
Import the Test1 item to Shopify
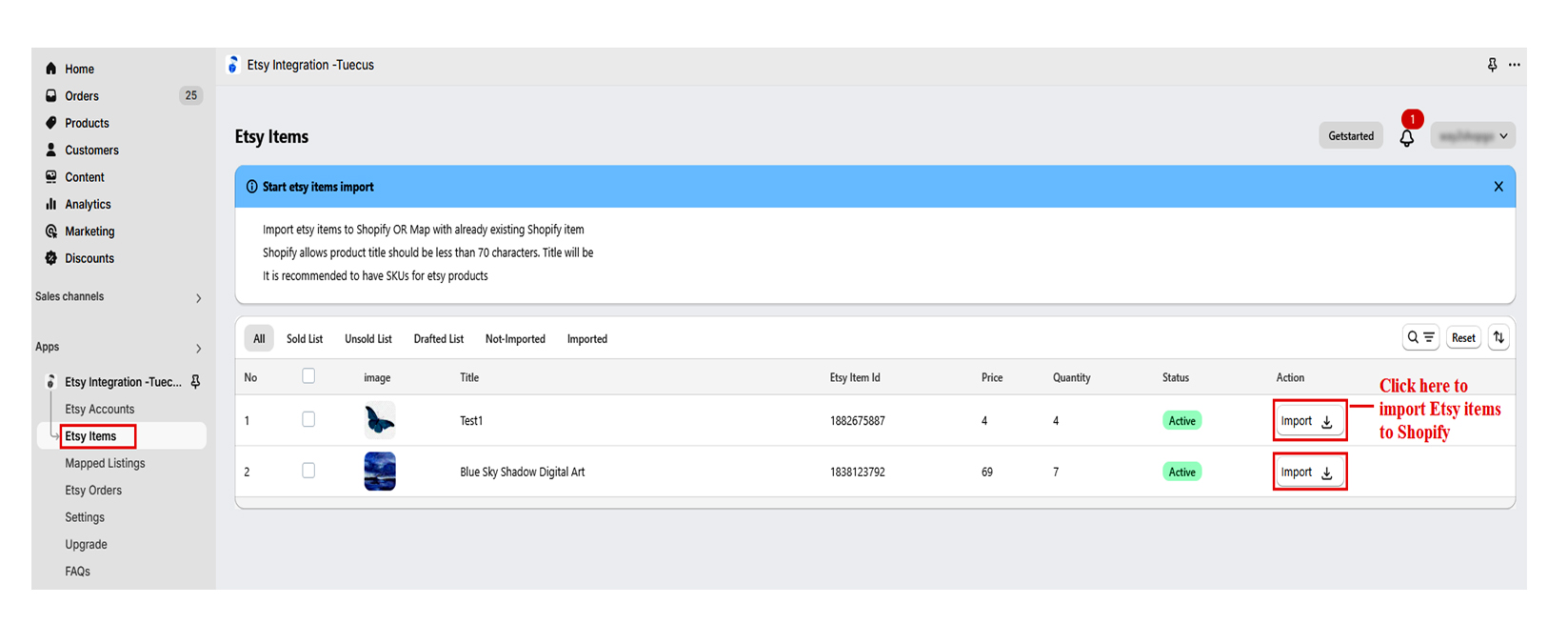(1309, 421)
